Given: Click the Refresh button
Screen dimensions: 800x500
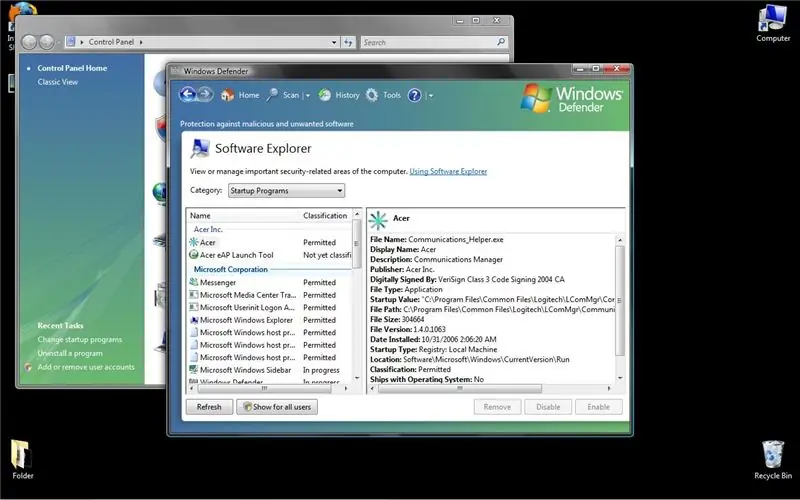Looking at the screenshot, I should [209, 407].
